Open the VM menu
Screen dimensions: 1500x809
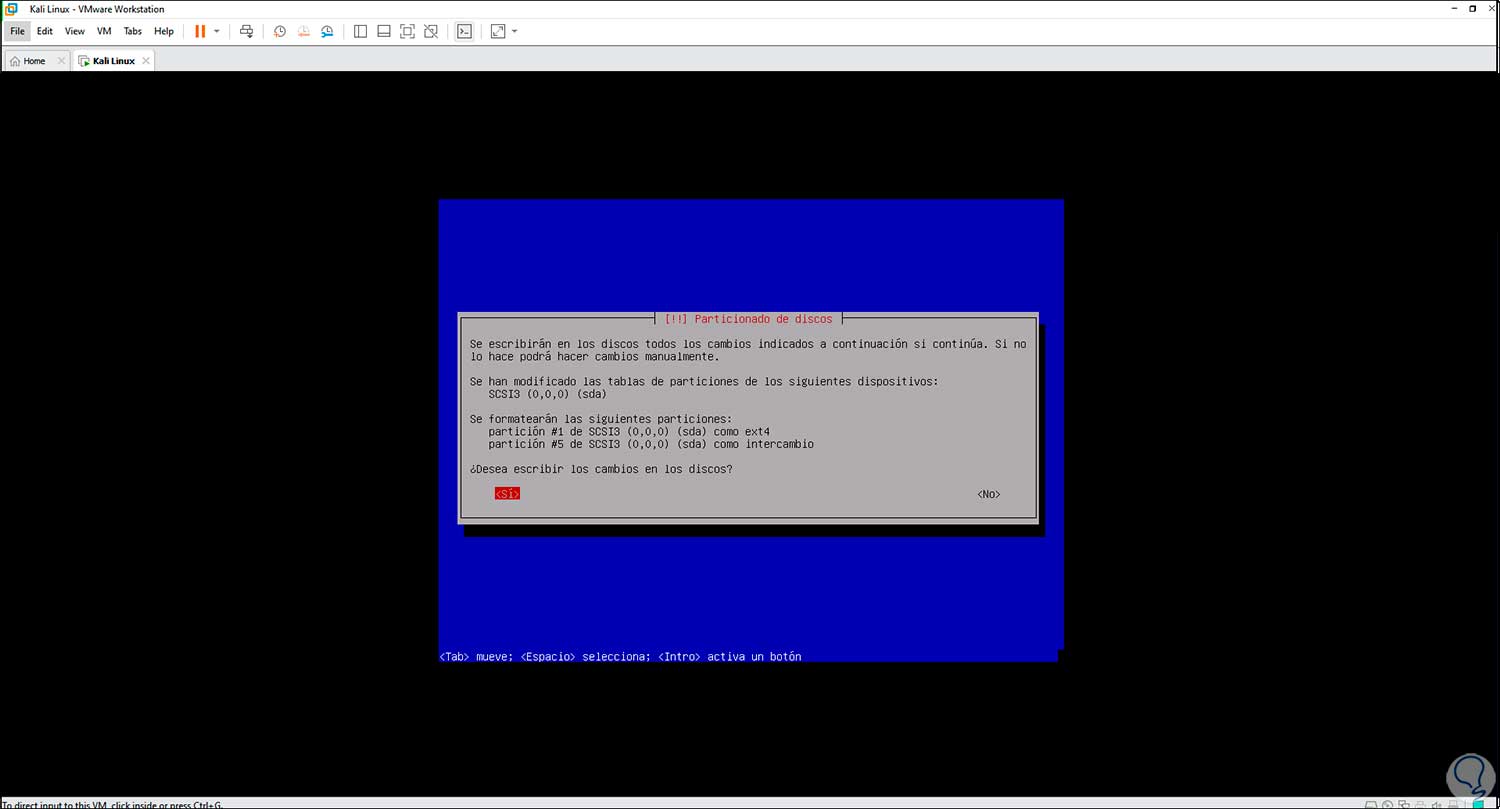104,31
